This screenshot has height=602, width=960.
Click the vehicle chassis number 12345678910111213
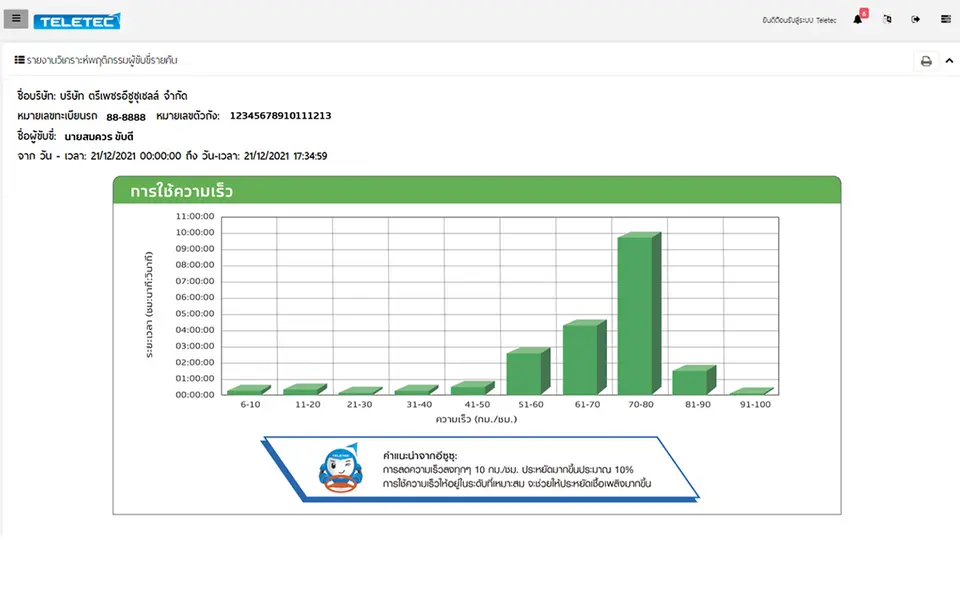pyautogui.click(x=280, y=116)
